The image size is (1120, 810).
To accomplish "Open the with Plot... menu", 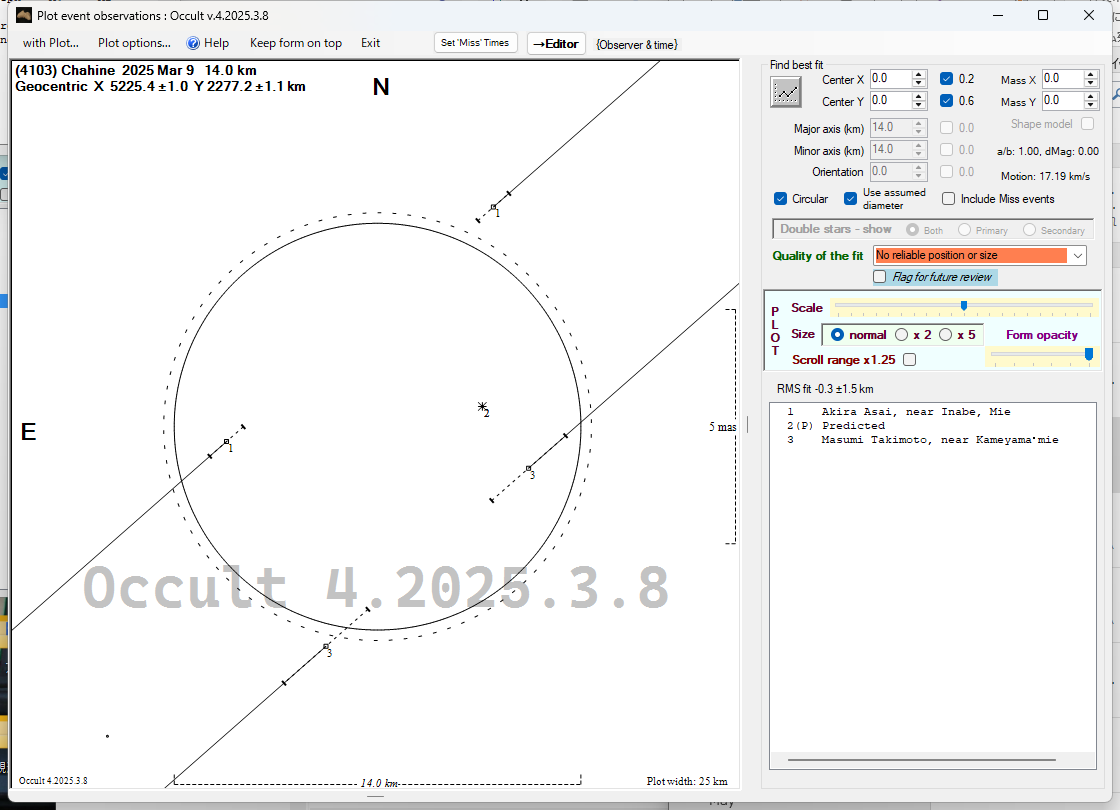I will pos(50,43).
